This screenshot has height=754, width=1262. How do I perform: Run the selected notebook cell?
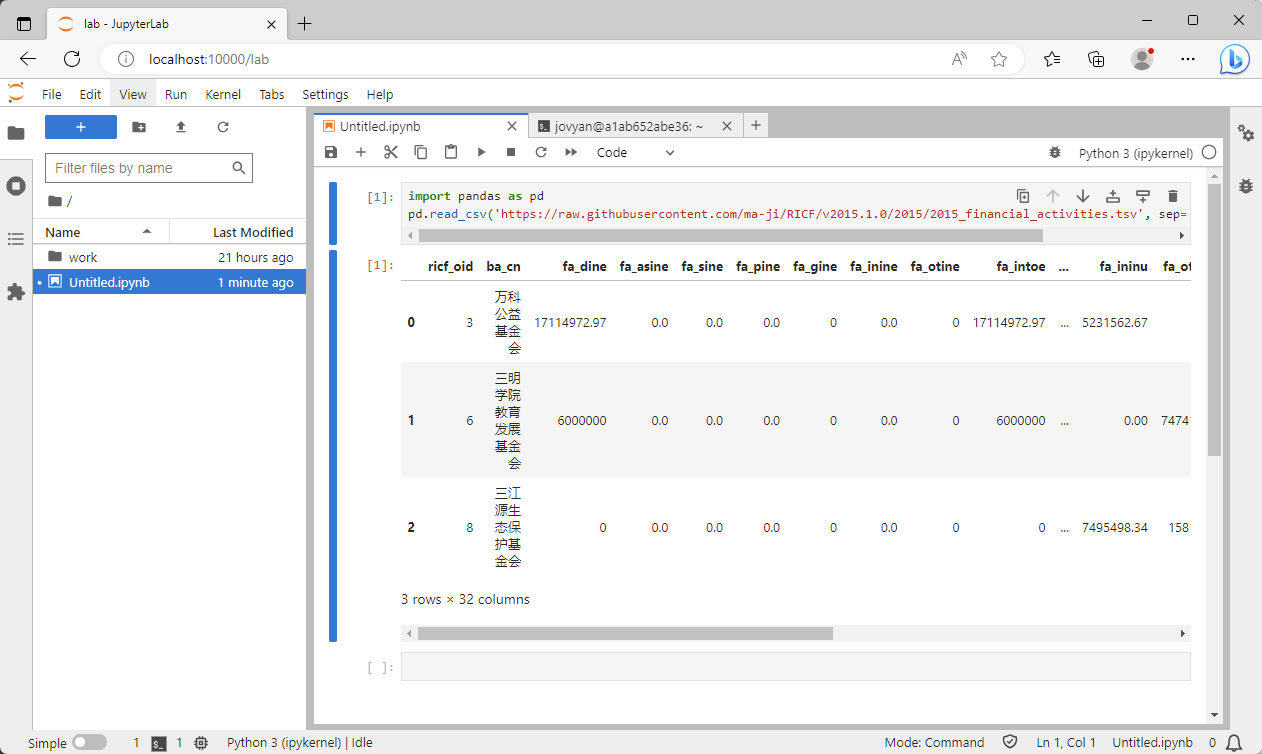click(481, 152)
